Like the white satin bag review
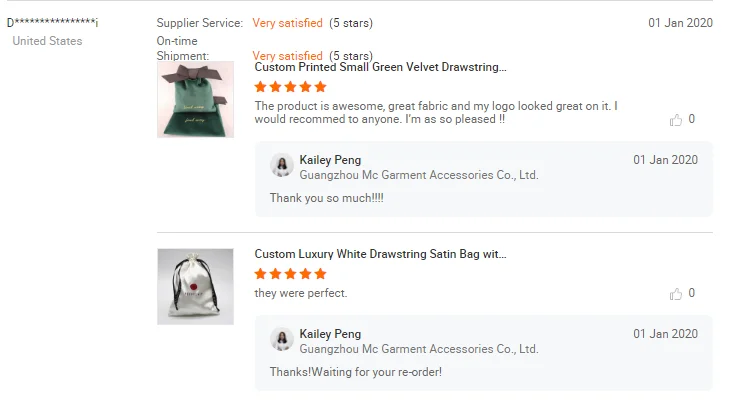This screenshot has height=412, width=729. pyautogui.click(x=676, y=294)
